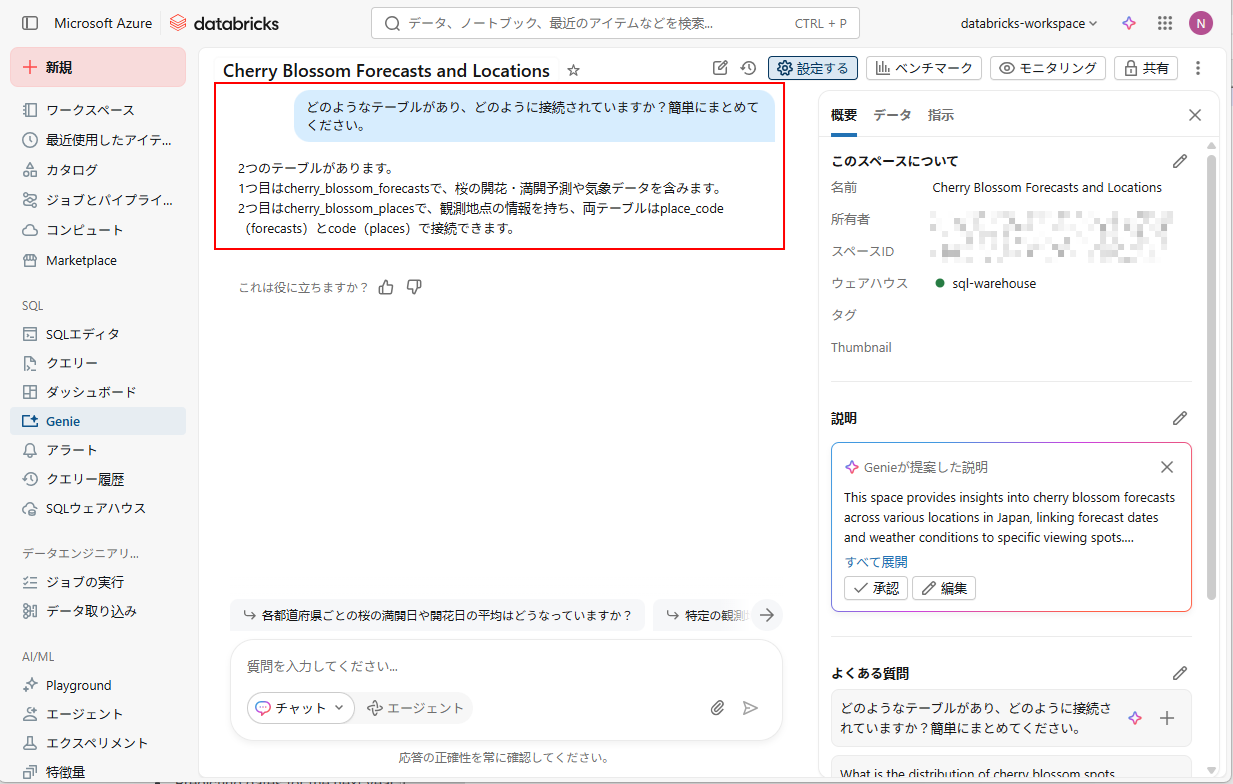Expand description with すべて展開 link

(876, 562)
